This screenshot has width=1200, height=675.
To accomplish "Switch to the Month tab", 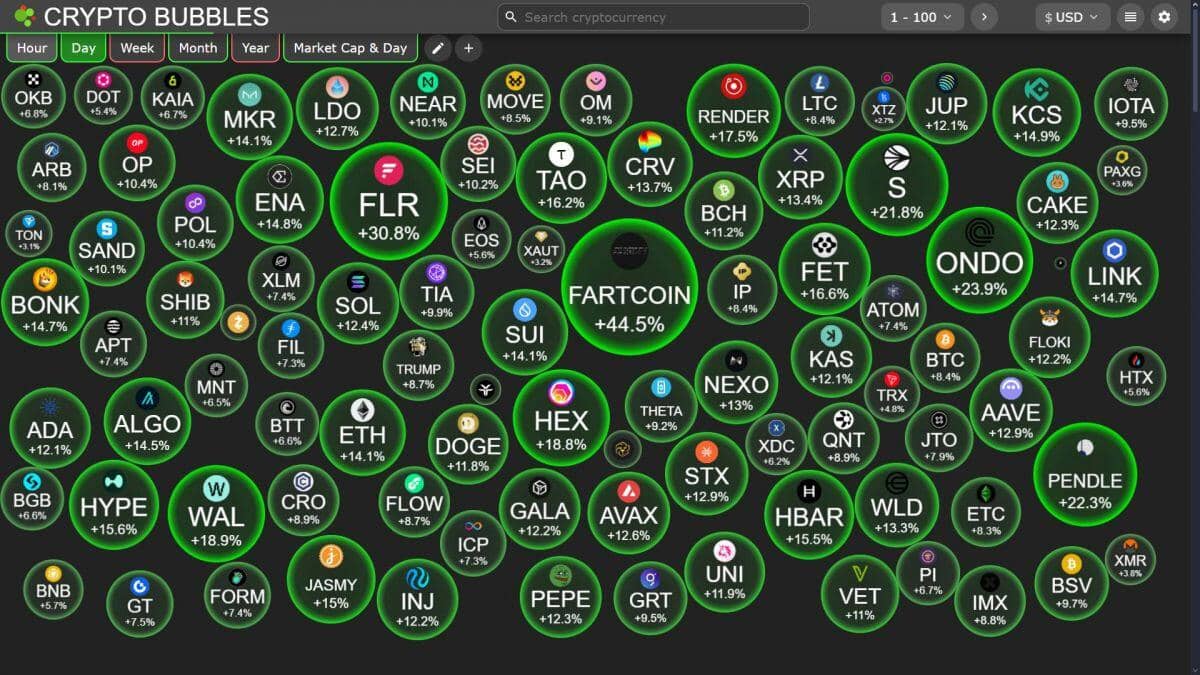I will [x=198, y=48].
